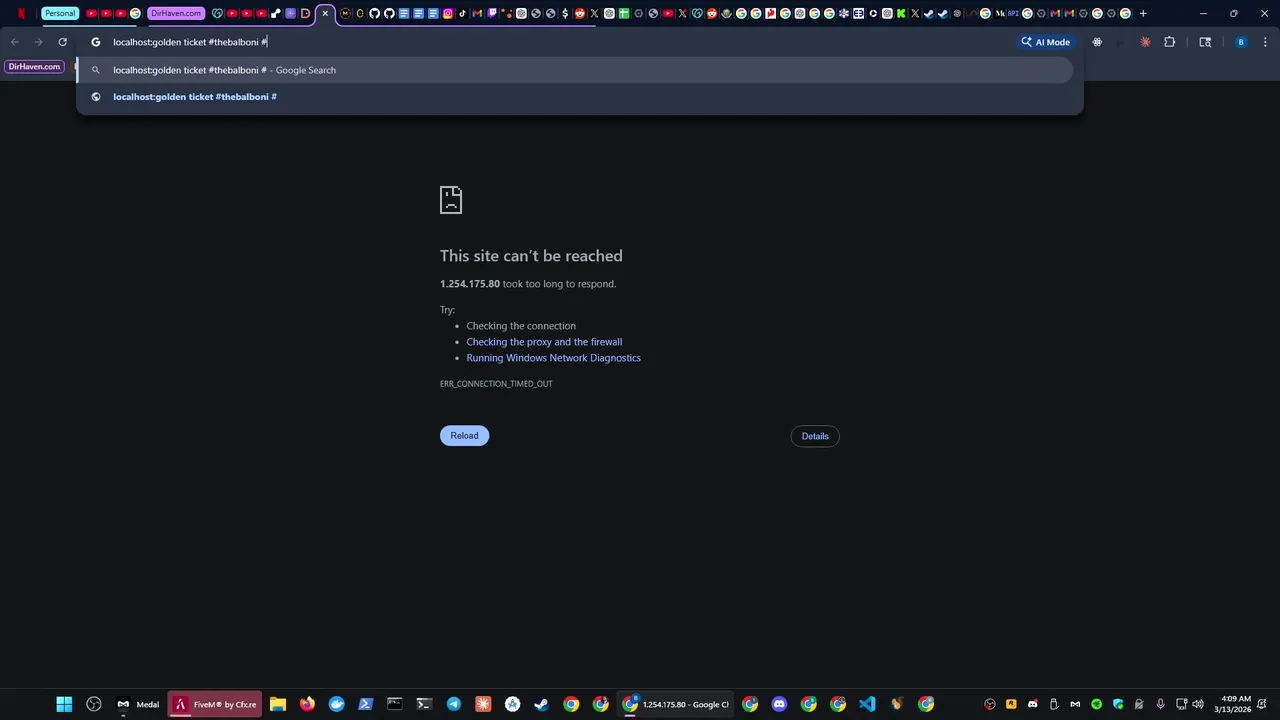Viewport: 1280px width, 720px height.
Task: Open Medal from the taskbar
Action: (138, 704)
